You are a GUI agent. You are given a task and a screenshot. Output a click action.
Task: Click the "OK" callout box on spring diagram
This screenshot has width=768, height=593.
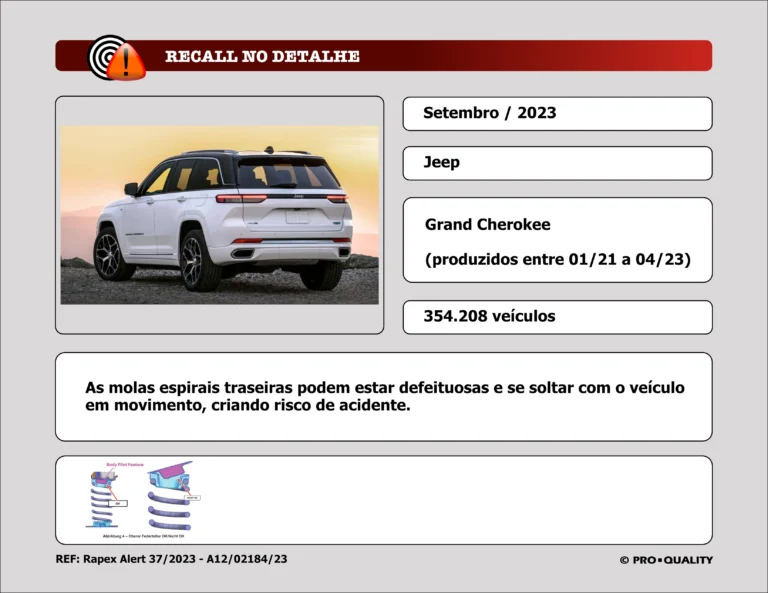coord(117,503)
